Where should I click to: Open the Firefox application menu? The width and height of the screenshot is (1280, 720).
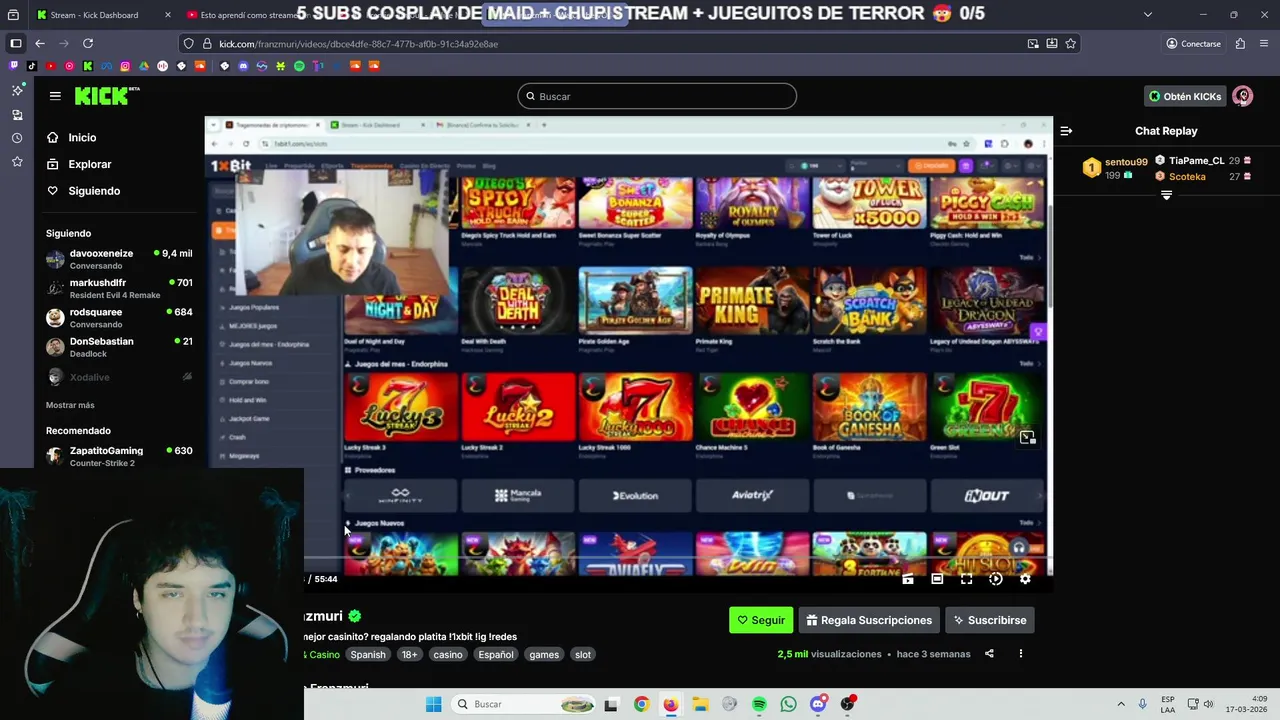1264,43
